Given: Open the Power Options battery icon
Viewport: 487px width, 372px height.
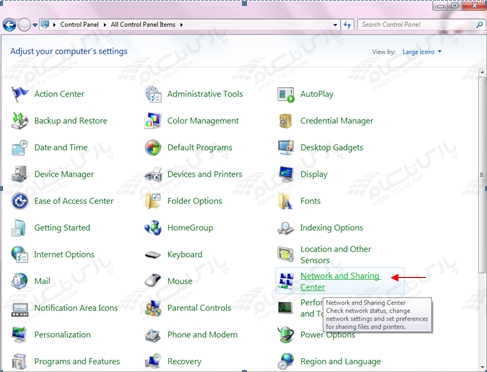Looking at the screenshot, I should 286,335.
